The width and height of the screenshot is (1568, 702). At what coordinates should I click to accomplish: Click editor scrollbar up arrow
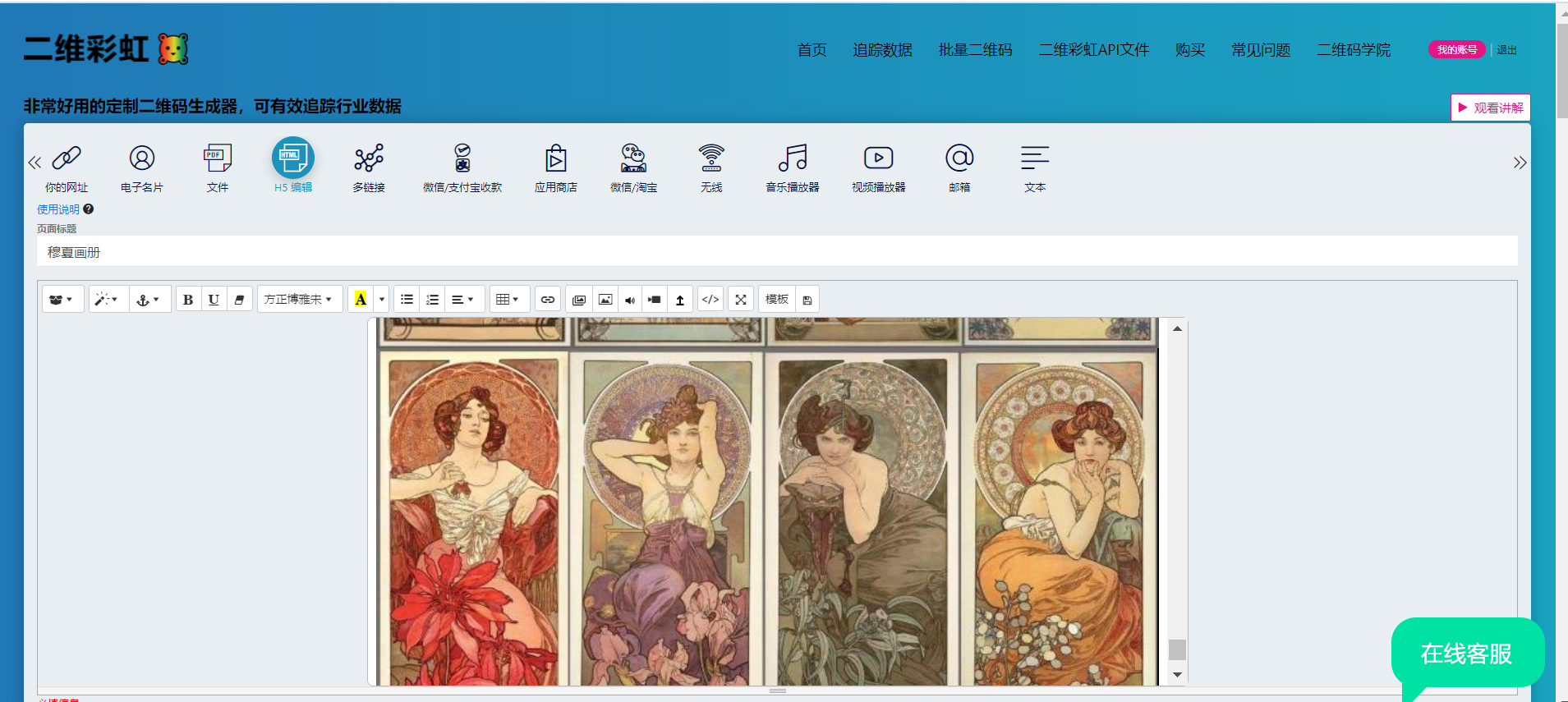click(x=1177, y=328)
